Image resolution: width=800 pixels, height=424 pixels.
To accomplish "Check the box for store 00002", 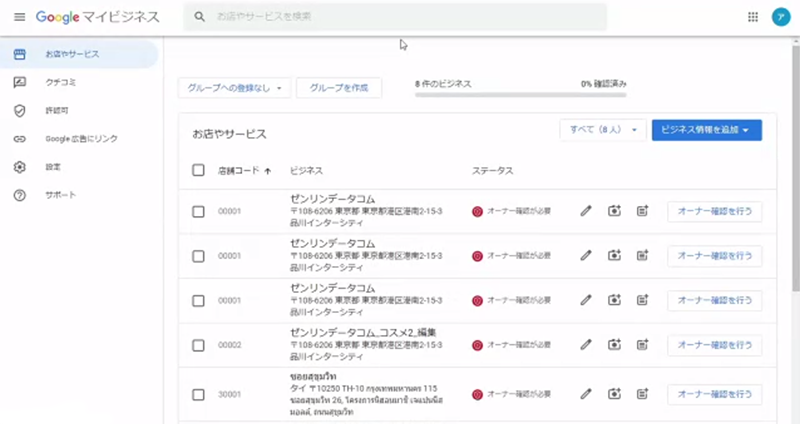I will pyautogui.click(x=198, y=344).
